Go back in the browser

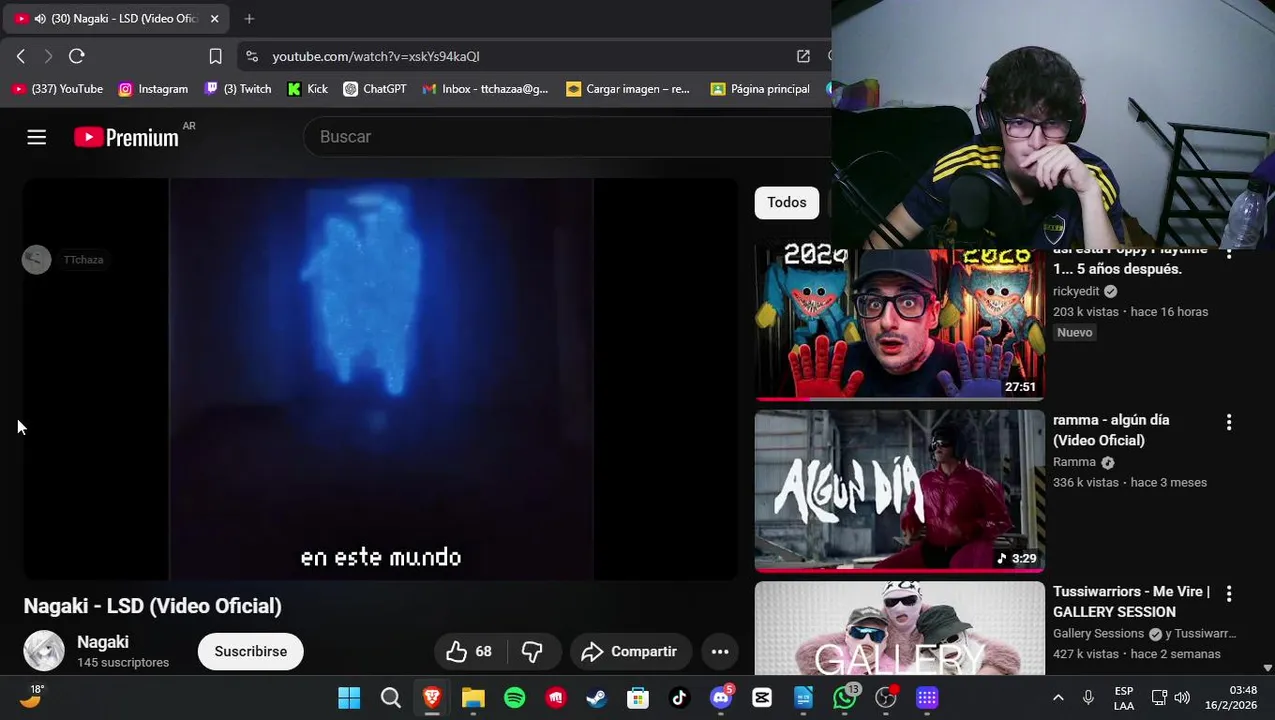(x=21, y=56)
